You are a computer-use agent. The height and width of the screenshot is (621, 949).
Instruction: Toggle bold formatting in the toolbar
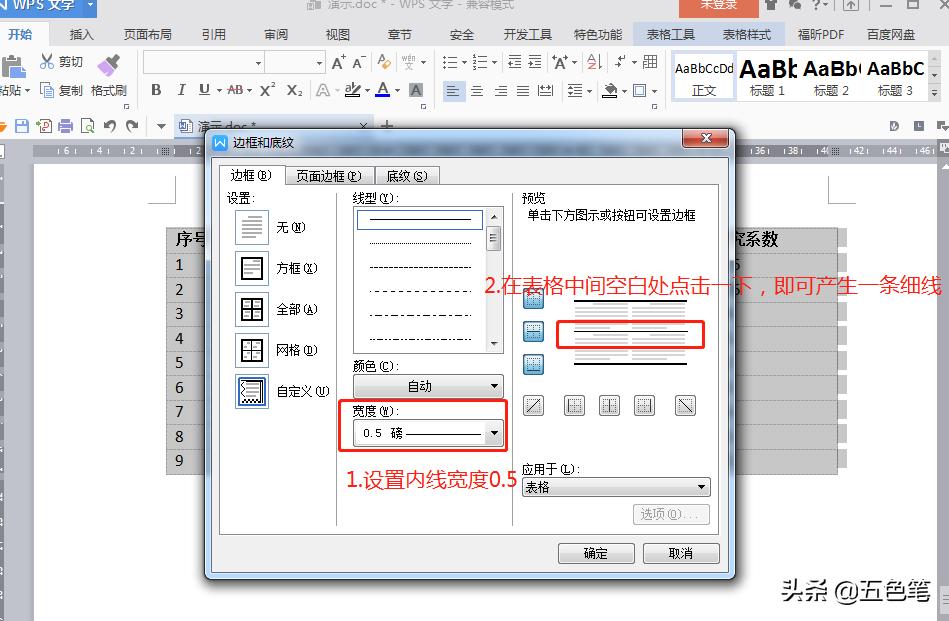[156, 90]
